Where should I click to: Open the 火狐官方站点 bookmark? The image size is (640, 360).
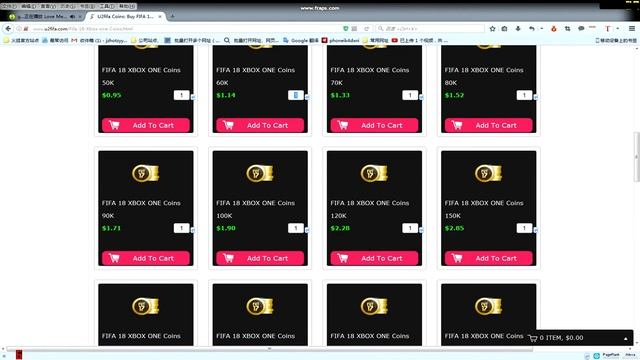click(x=21, y=40)
